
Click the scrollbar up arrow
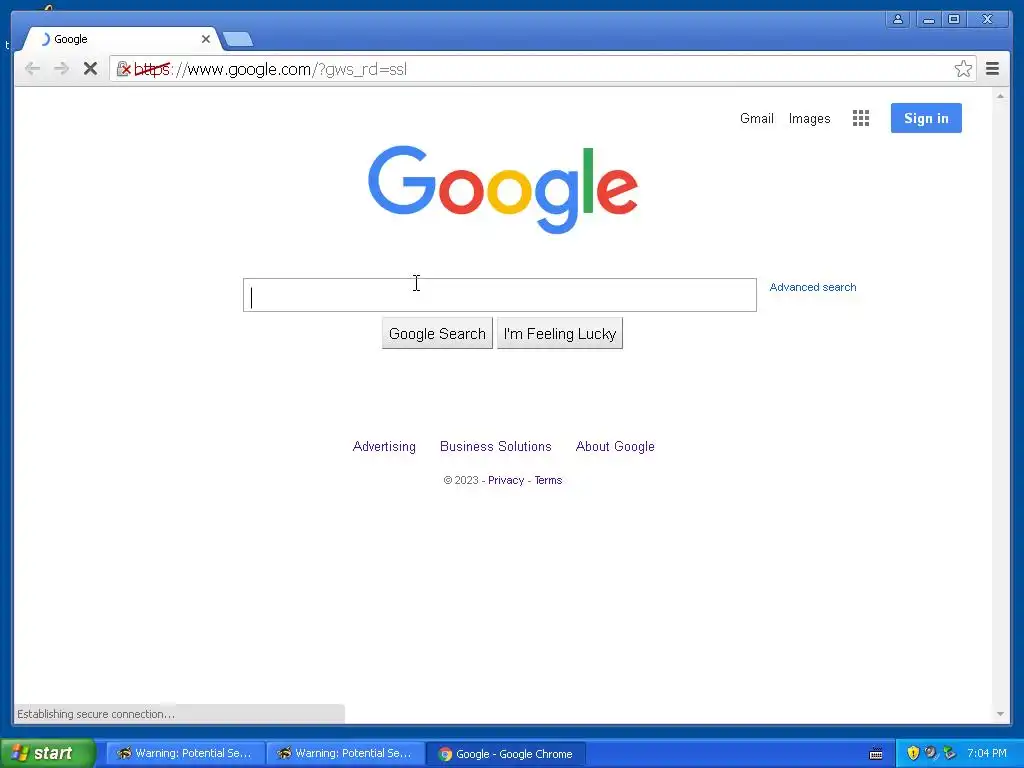click(x=1000, y=96)
